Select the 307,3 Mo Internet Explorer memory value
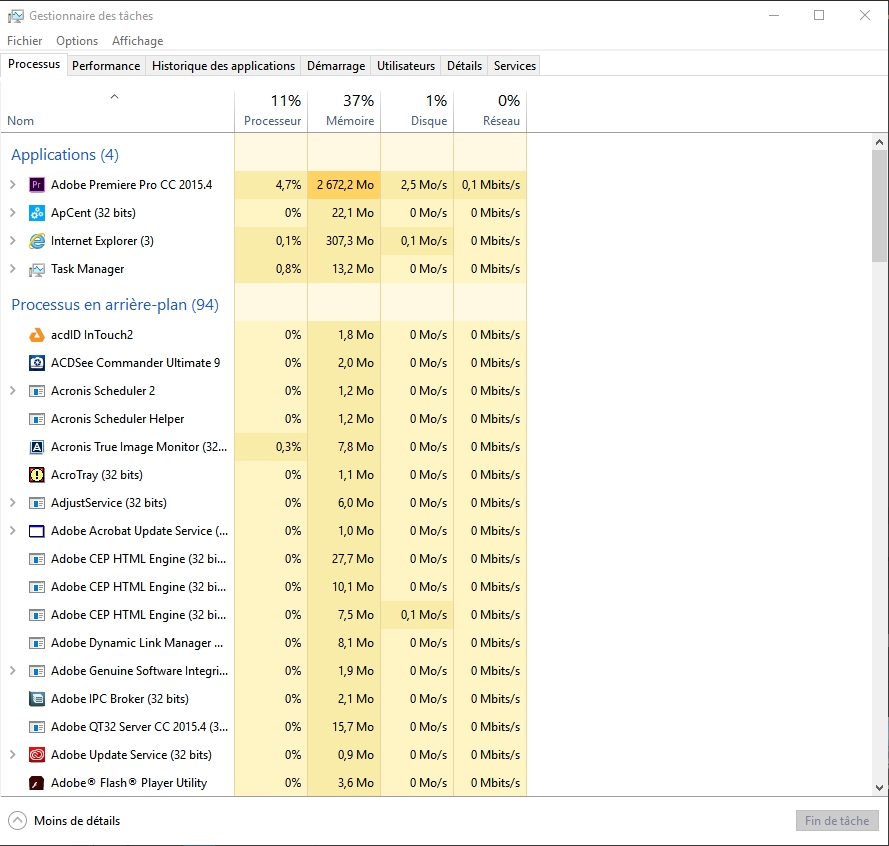Screen dimensions: 889x846 344,241
